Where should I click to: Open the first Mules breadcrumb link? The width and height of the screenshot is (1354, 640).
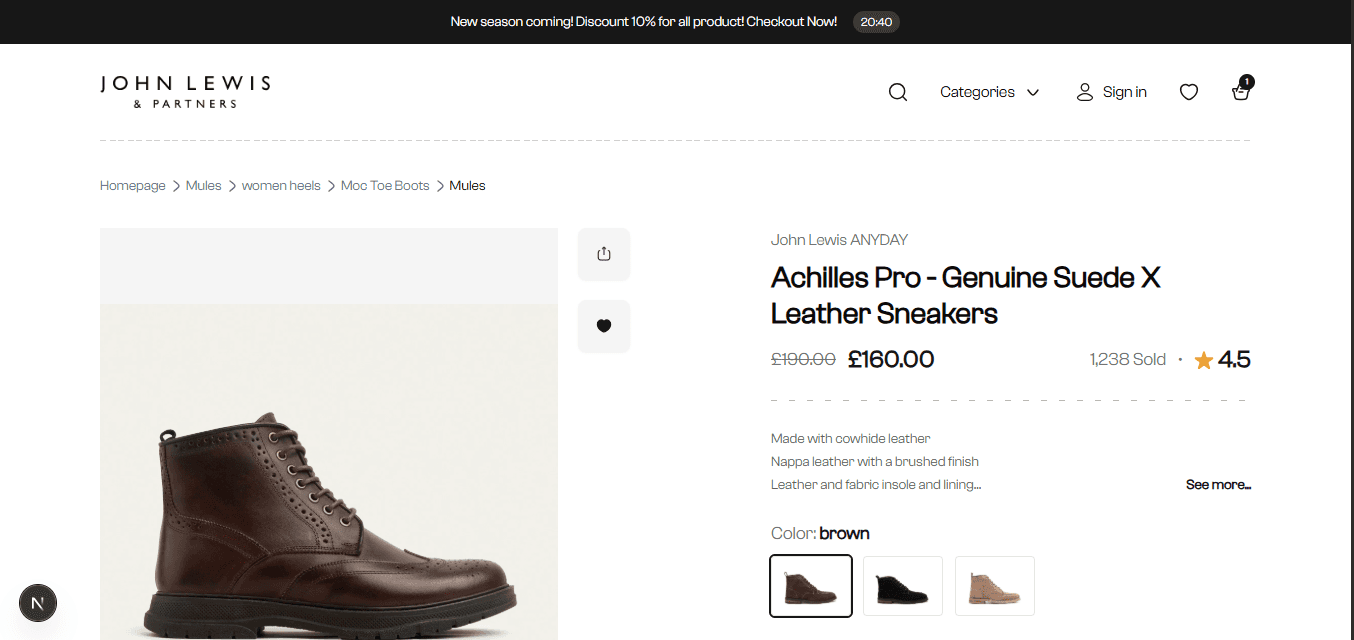(x=204, y=186)
